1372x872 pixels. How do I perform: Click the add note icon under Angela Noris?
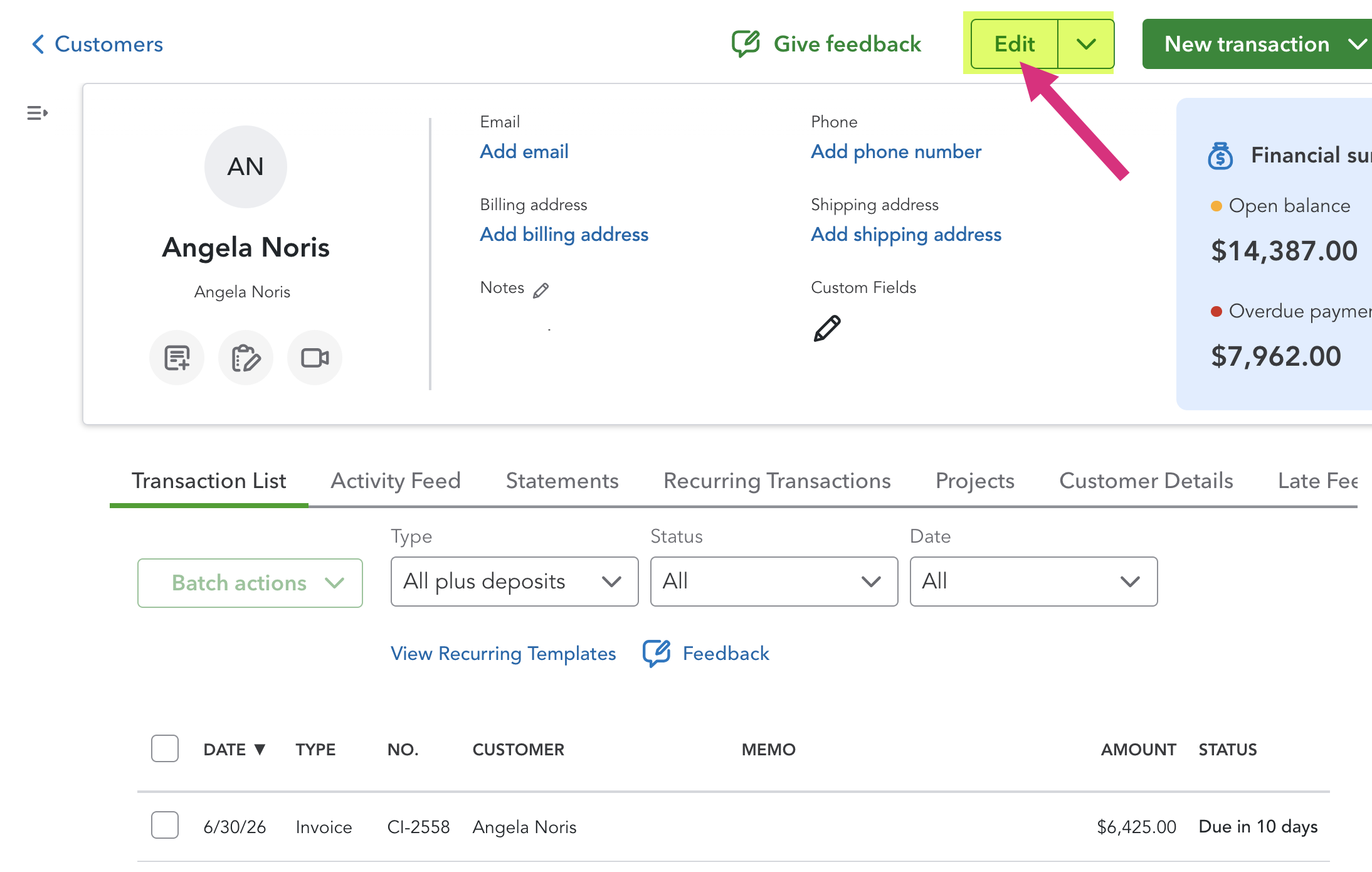click(177, 358)
